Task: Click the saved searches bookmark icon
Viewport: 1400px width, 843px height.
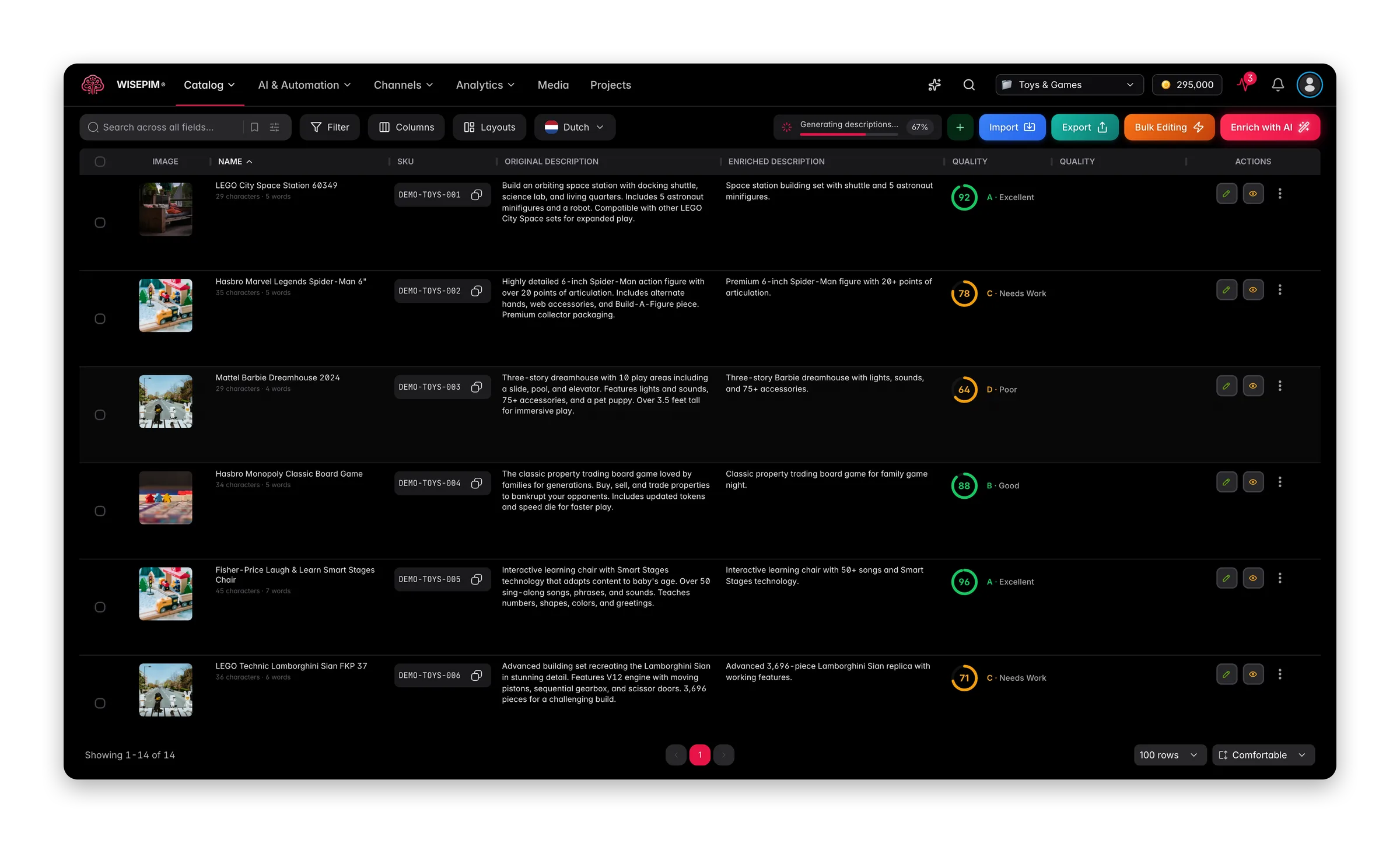Action: (254, 127)
